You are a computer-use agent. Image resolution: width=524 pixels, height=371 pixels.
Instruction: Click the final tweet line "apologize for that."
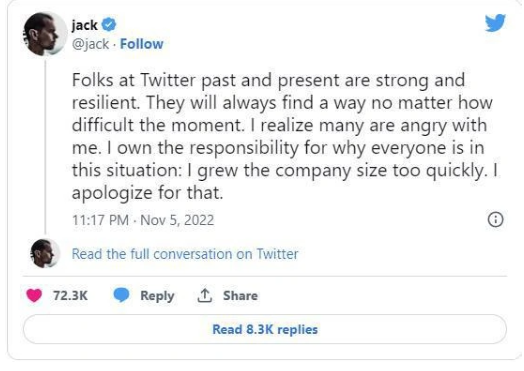147,193
